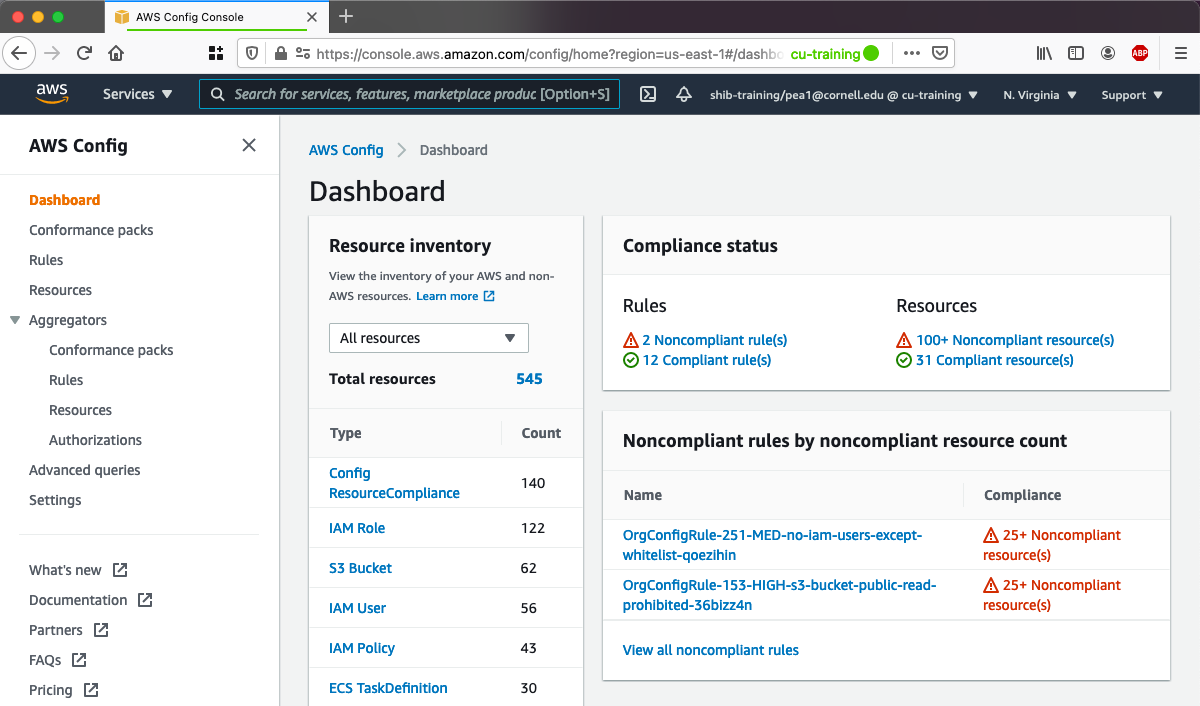Open top-level Rules in the sidebar

point(46,260)
